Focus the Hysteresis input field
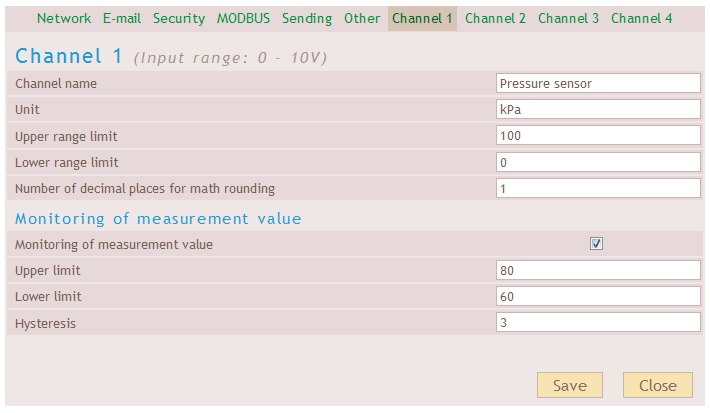 [598, 322]
